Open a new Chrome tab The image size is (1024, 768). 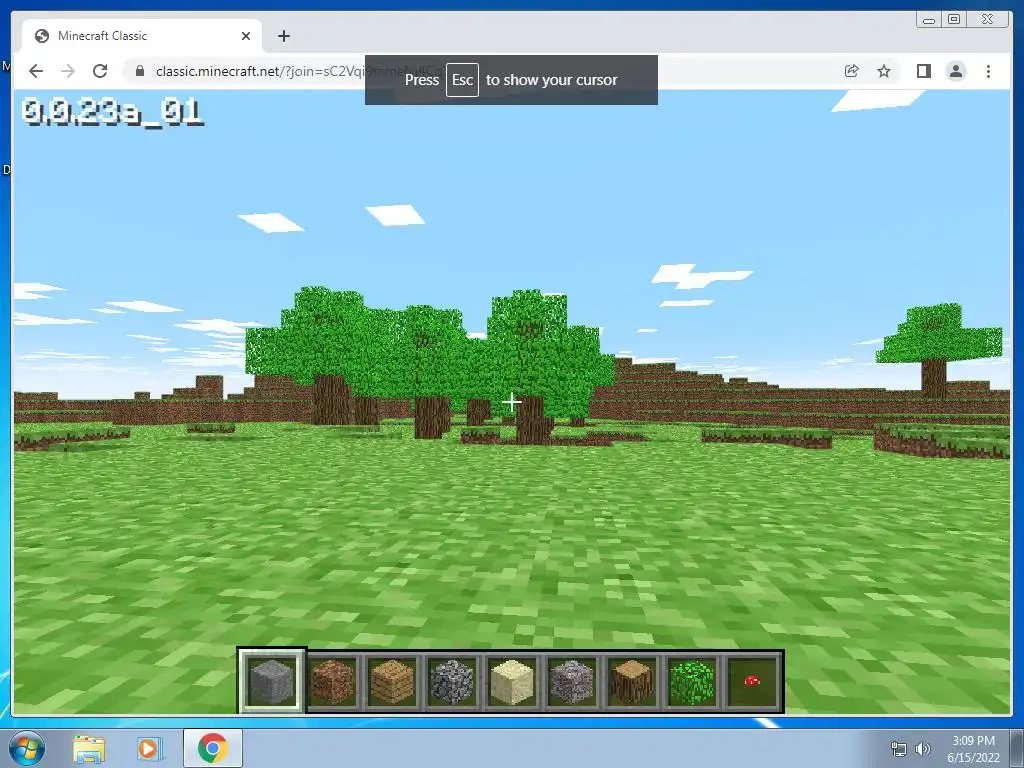click(x=283, y=36)
